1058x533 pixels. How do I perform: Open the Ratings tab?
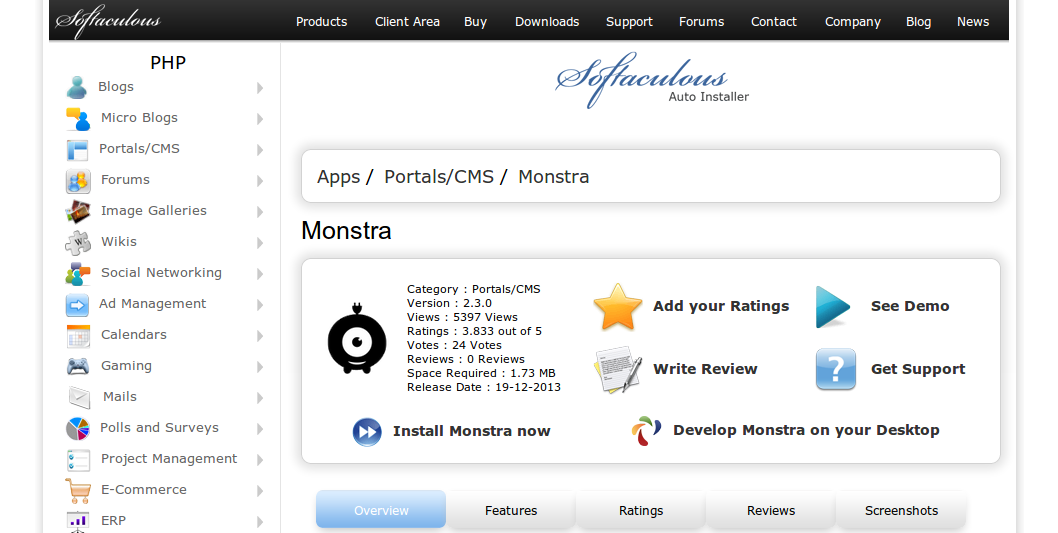coord(641,511)
